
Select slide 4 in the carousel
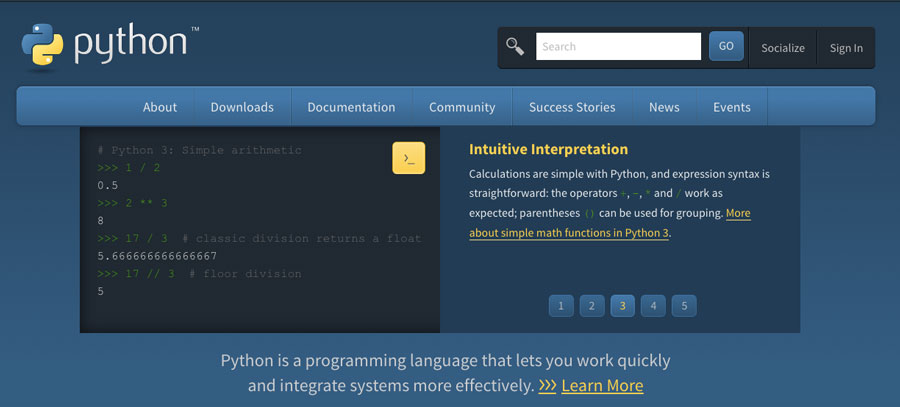pos(653,306)
